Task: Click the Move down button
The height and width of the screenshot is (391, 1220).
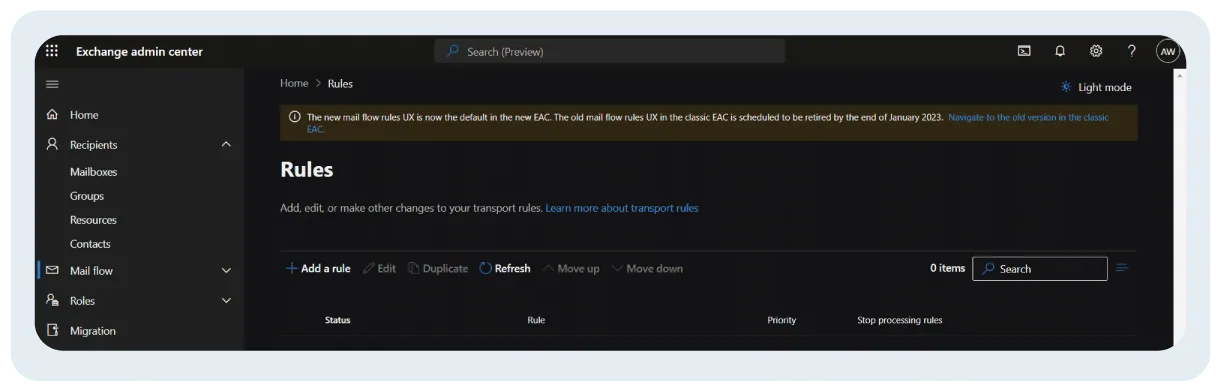Action: 647,268
